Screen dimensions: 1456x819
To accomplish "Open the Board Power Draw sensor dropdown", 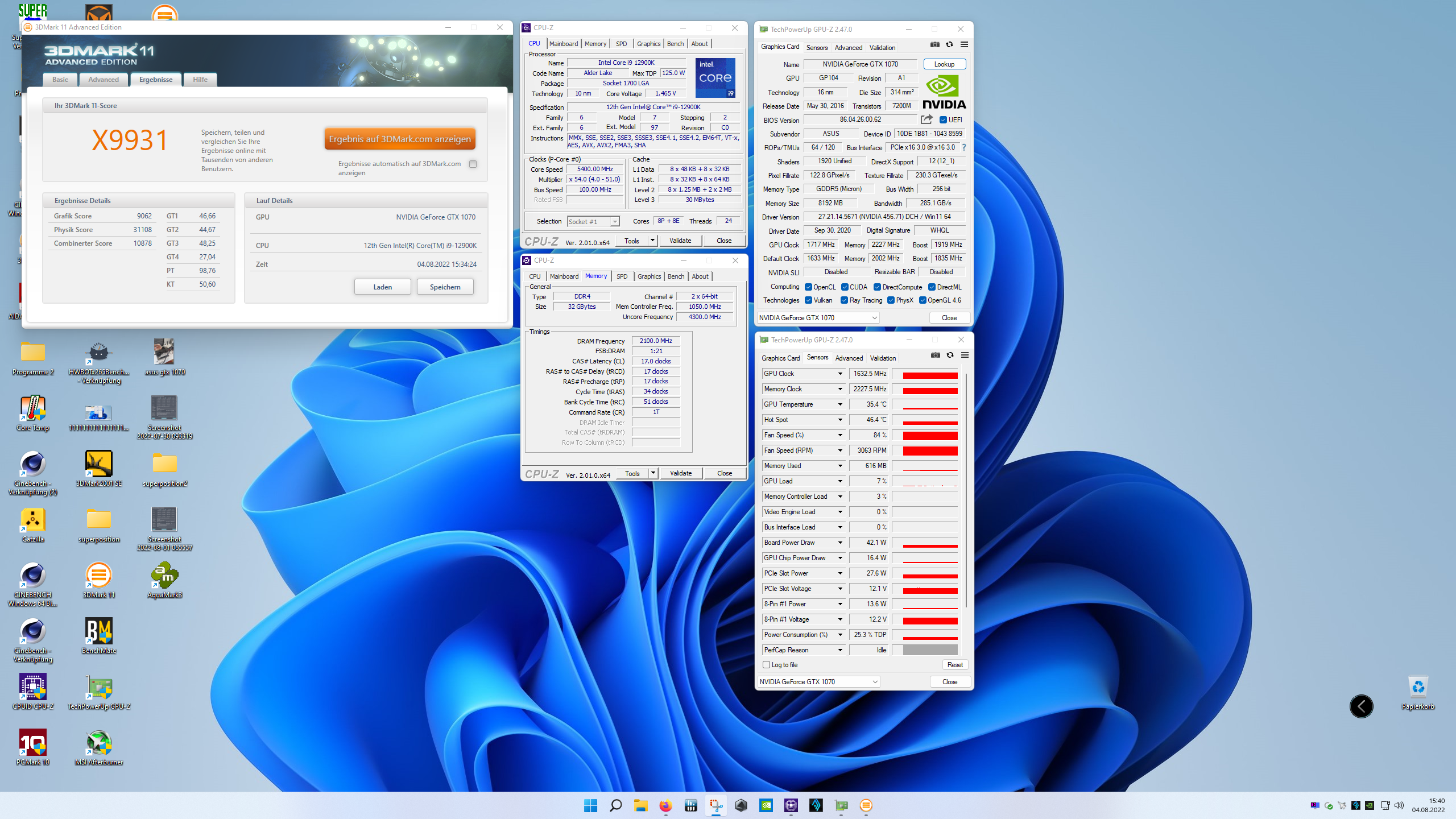I will [x=839, y=543].
